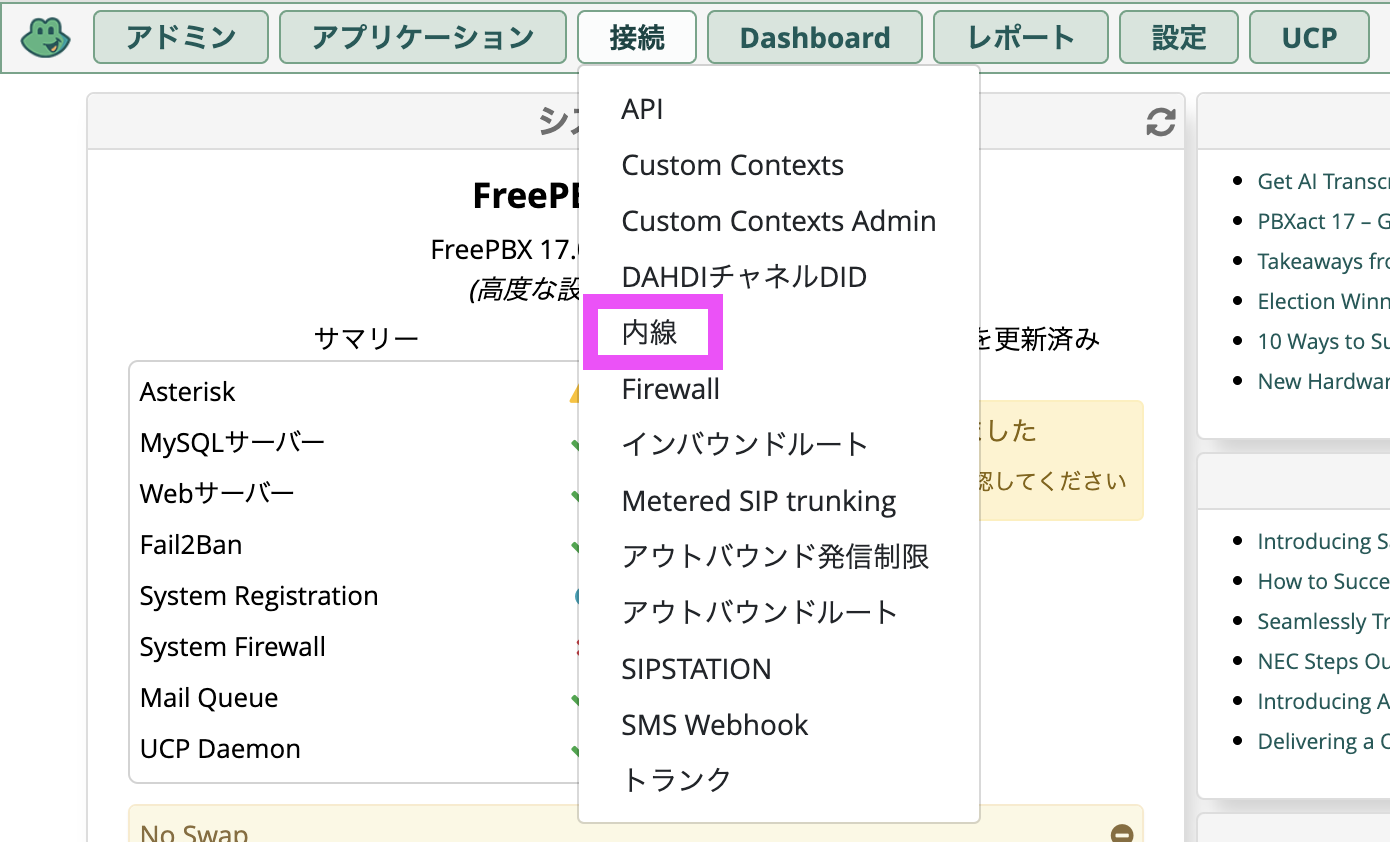The width and height of the screenshot is (1390, 842).
Task: Collapse the No Swap warning minus icon
Action: pos(1122,834)
